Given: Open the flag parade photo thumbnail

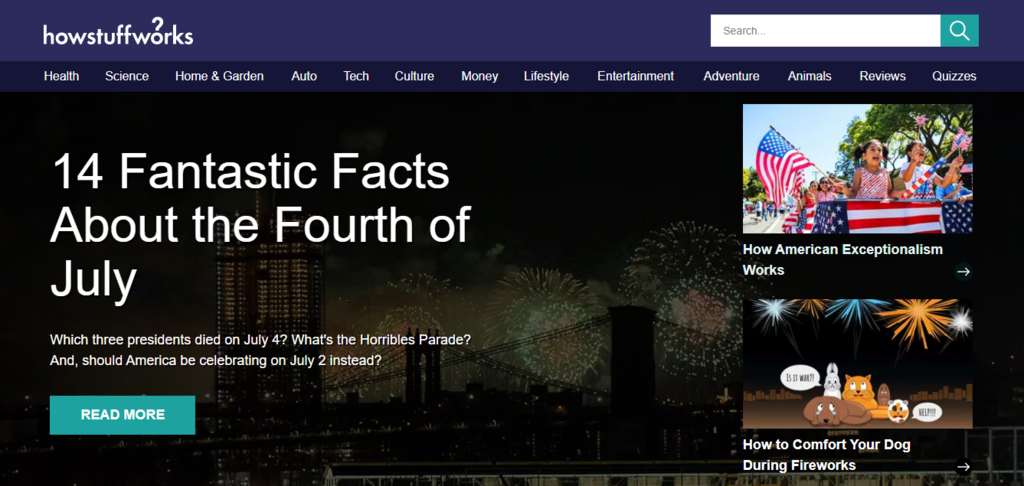Looking at the screenshot, I should pos(857,169).
